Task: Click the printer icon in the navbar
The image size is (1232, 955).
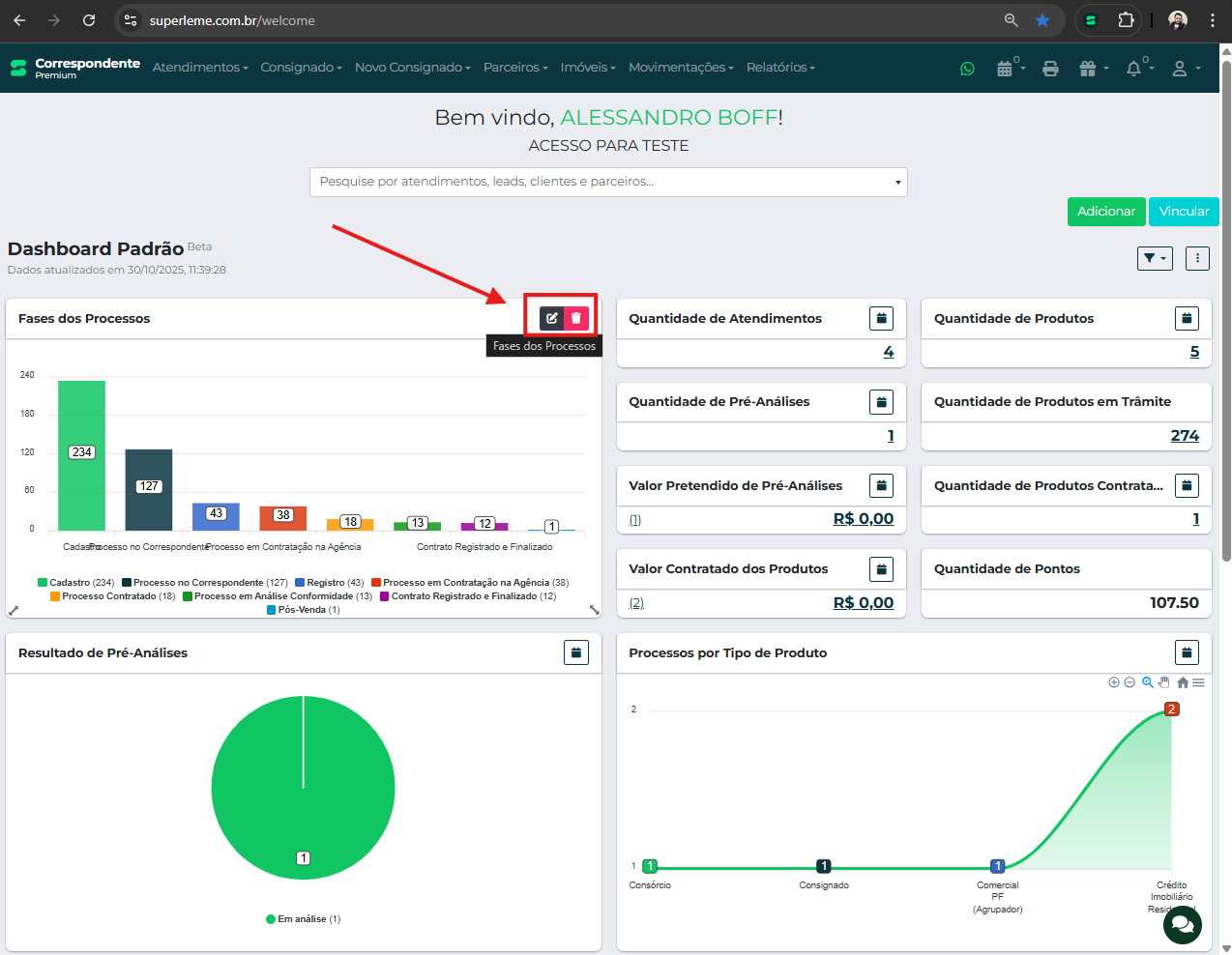Action: click(1050, 69)
